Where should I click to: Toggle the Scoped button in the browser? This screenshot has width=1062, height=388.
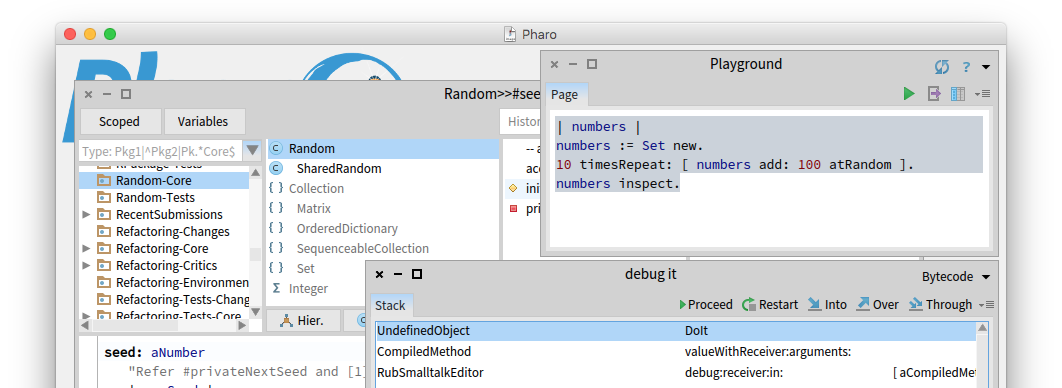pos(119,122)
